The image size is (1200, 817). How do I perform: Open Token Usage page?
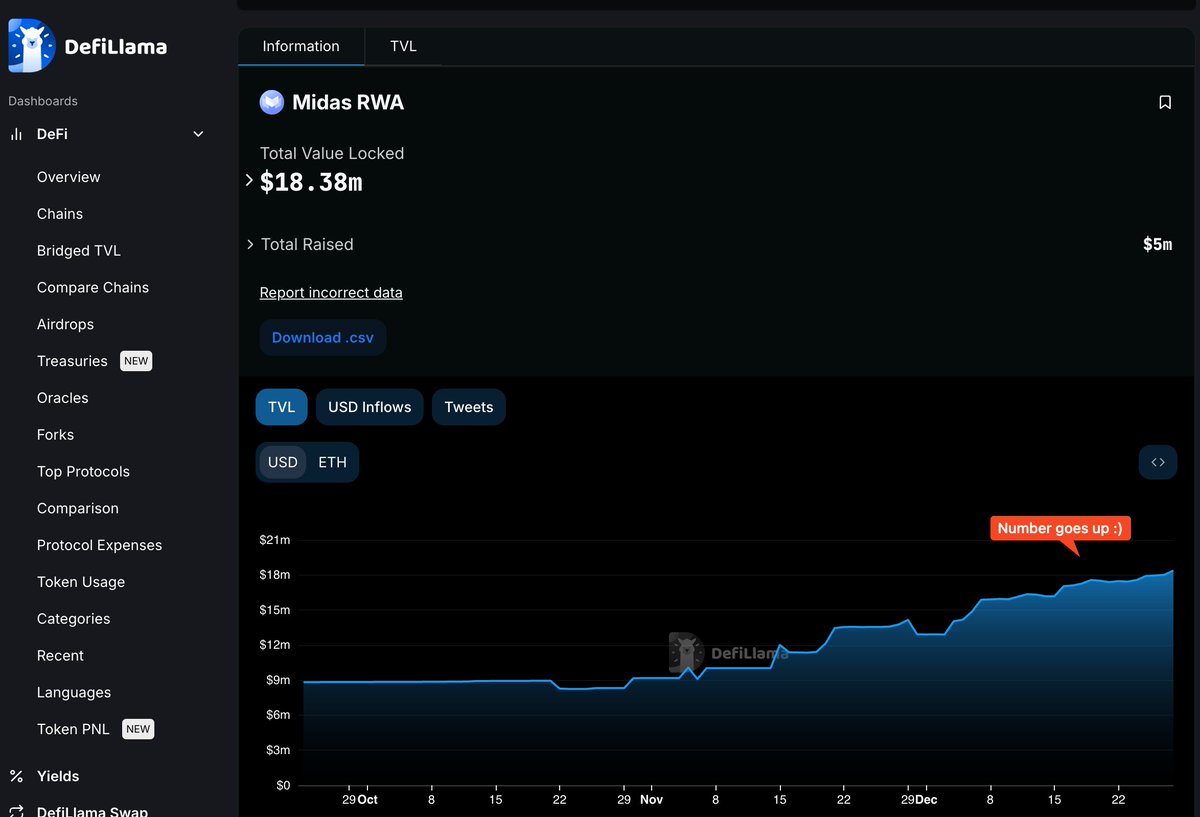coord(81,582)
